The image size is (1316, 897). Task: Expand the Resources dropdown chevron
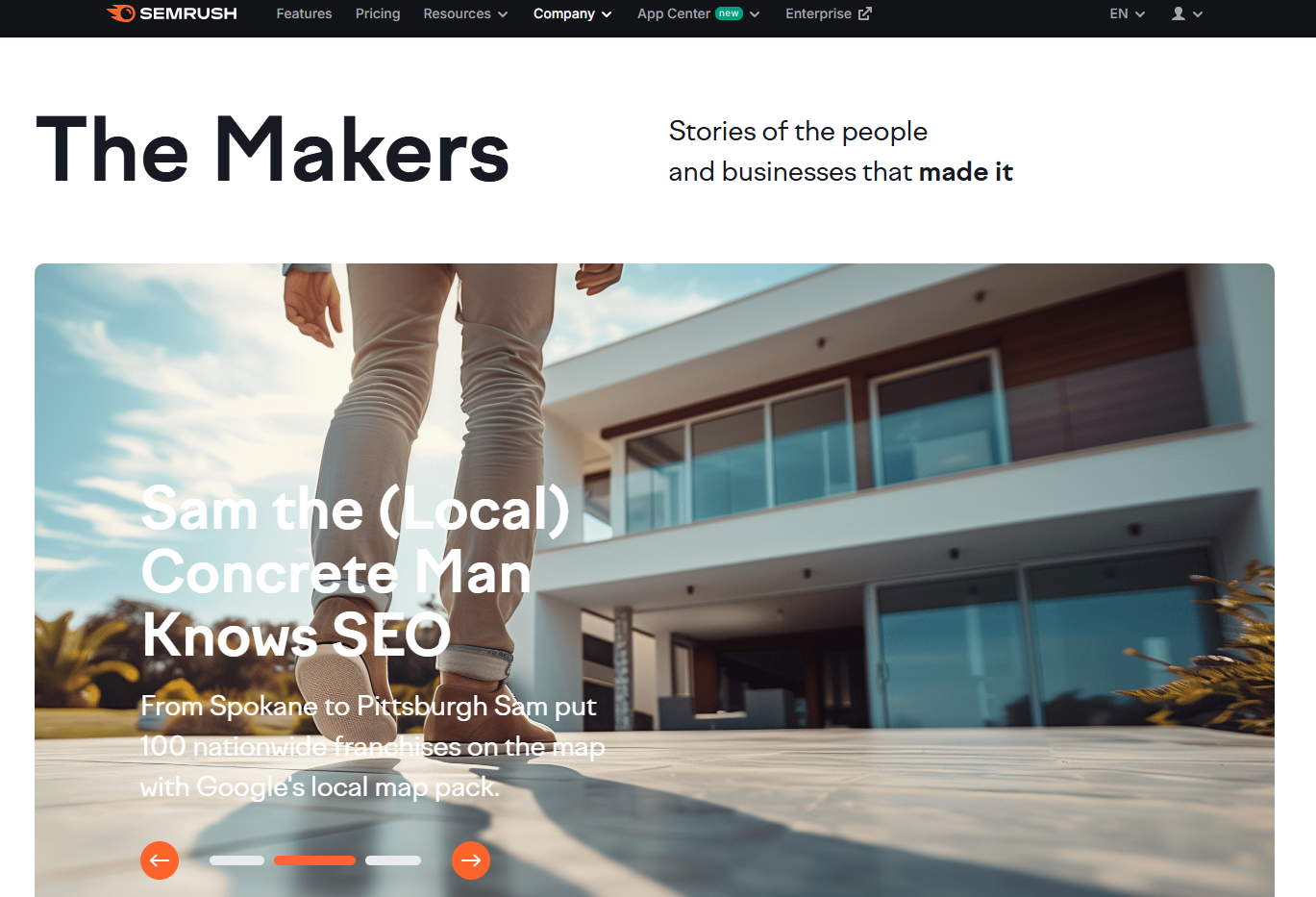pyautogui.click(x=503, y=14)
